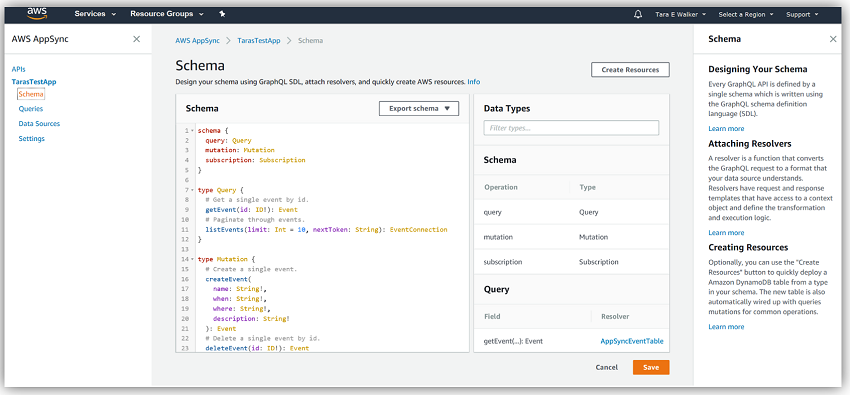Viewport: 850px width, 395px height.
Task: Close the AWS AppSync sidebar panel
Action: tap(137, 39)
